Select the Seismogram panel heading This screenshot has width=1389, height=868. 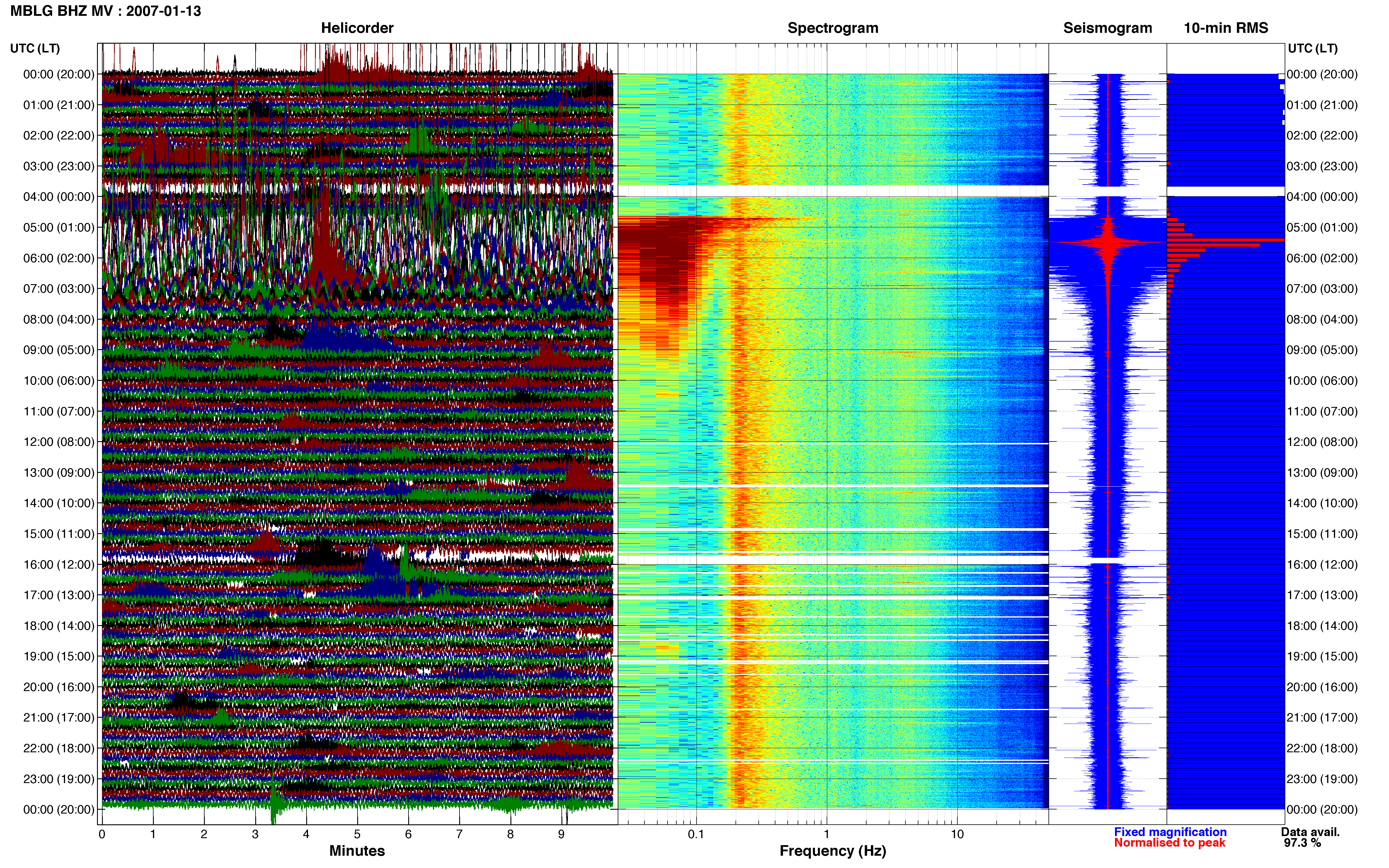[x=1108, y=28]
